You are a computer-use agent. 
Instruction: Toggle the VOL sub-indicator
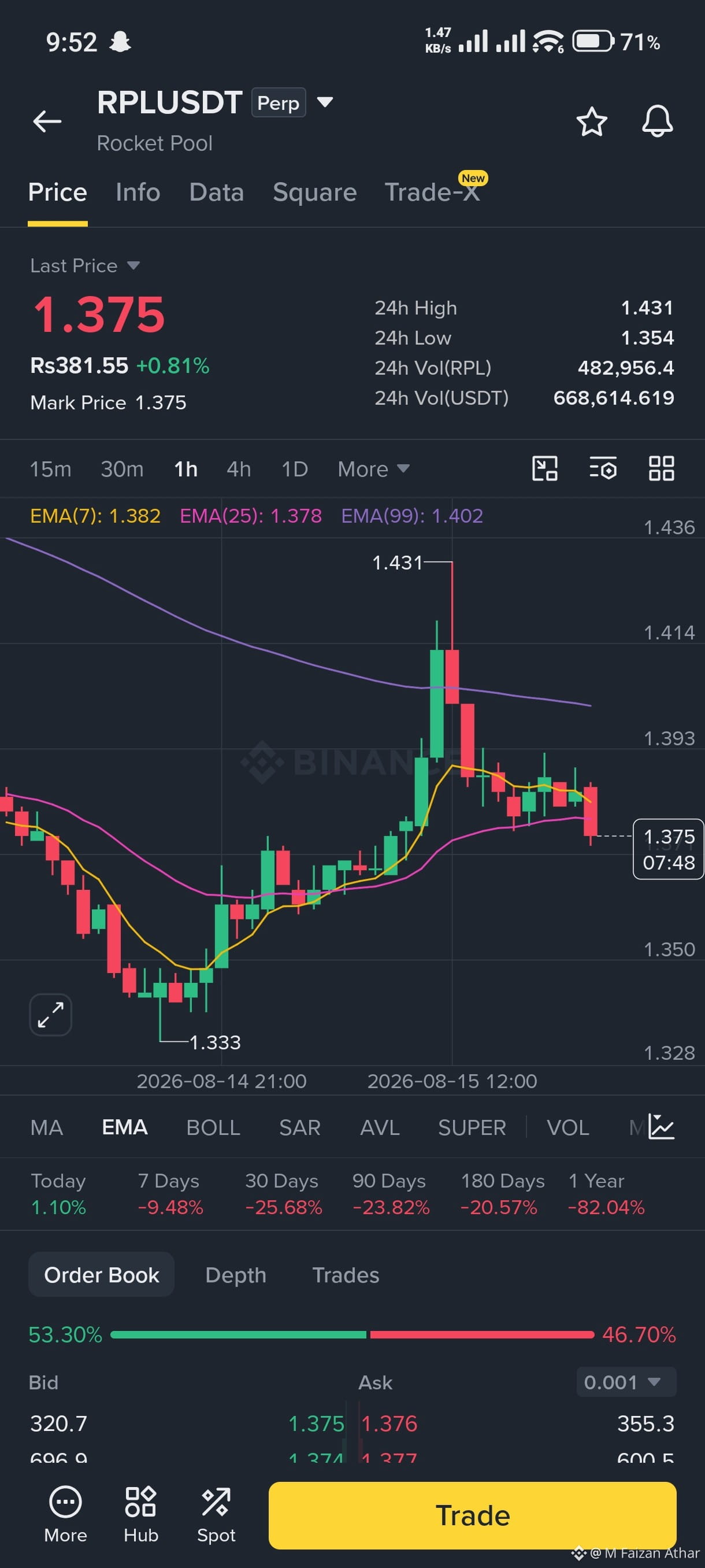pyautogui.click(x=567, y=1127)
